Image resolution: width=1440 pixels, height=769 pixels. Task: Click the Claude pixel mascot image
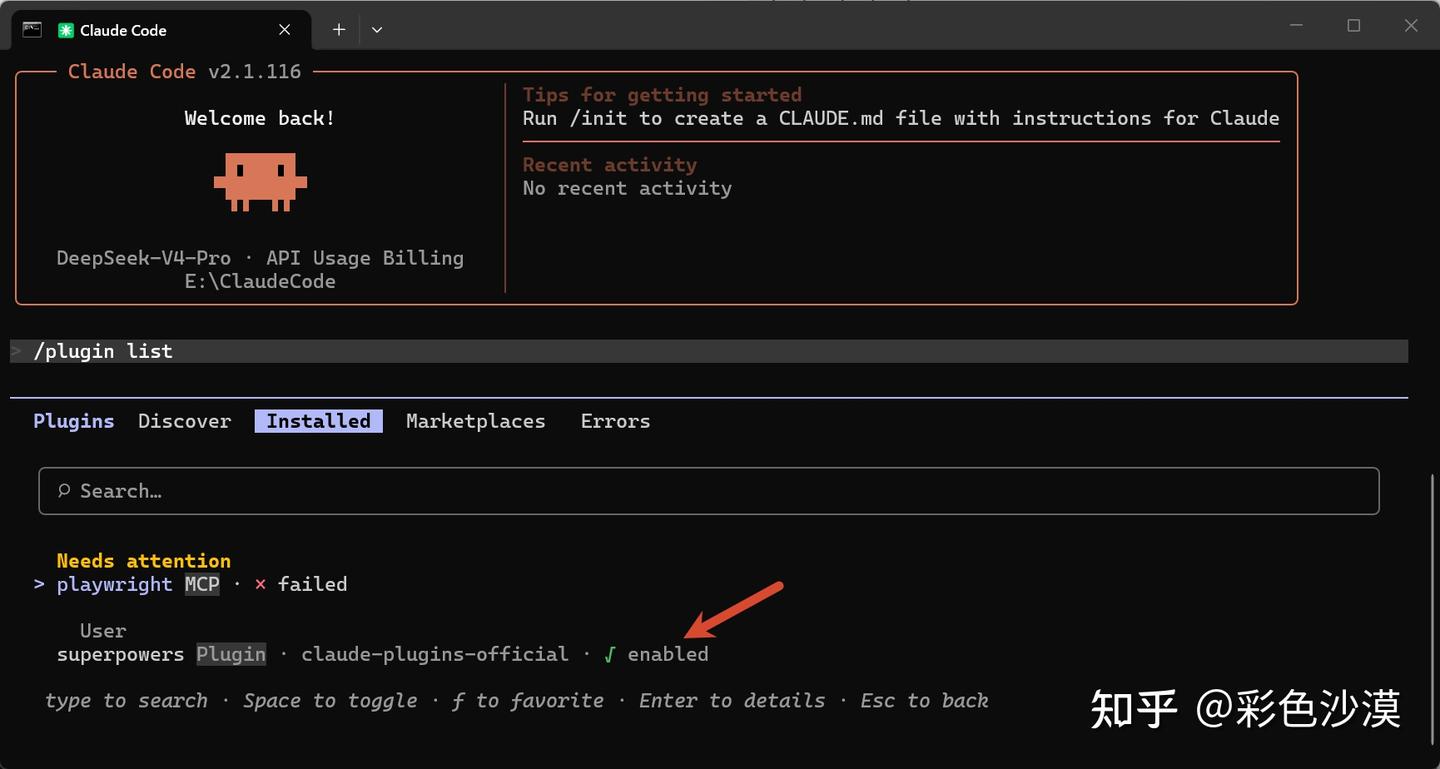[x=260, y=182]
